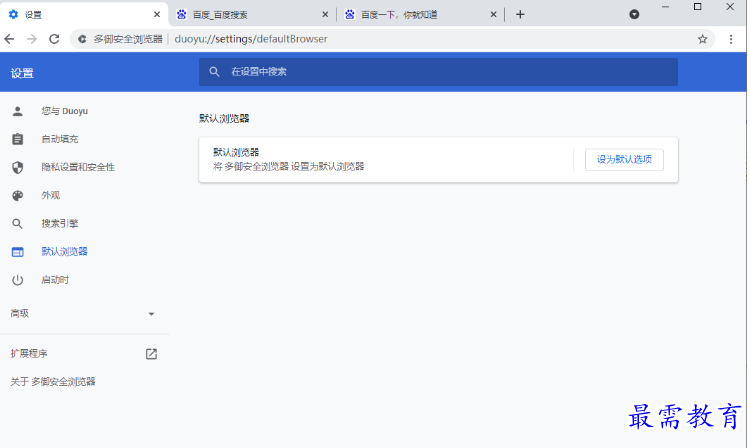The height and width of the screenshot is (448, 750).
Task: Open the three-dot browser menu
Action: pyautogui.click(x=730, y=39)
